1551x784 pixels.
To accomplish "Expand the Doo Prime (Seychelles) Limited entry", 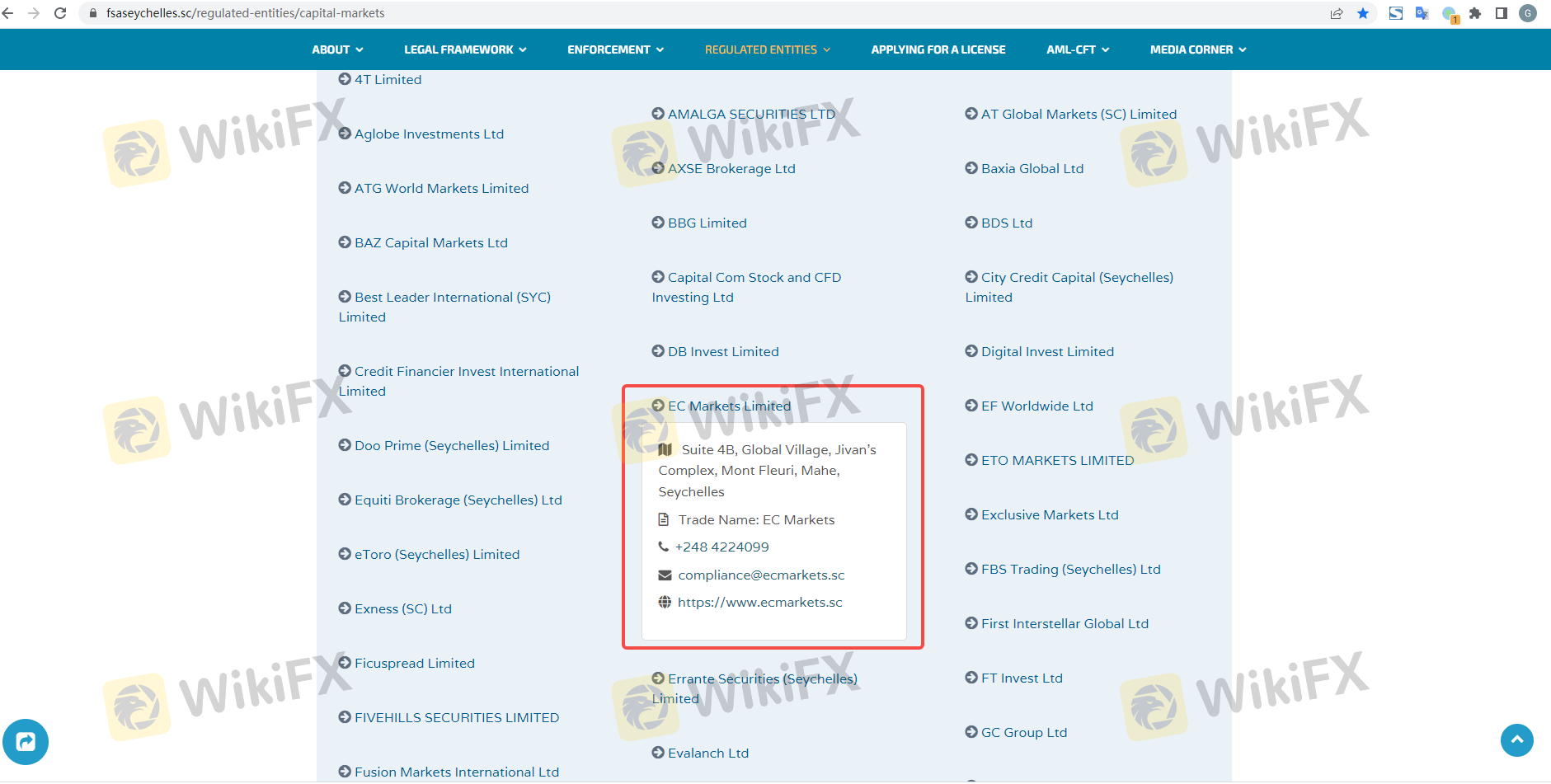I will [451, 446].
